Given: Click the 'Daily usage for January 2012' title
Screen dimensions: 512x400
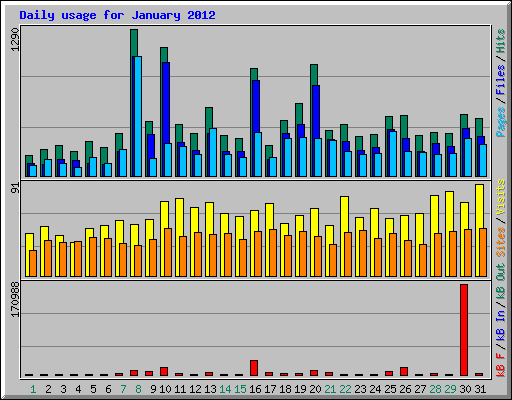Looking at the screenshot, I should (117, 15).
